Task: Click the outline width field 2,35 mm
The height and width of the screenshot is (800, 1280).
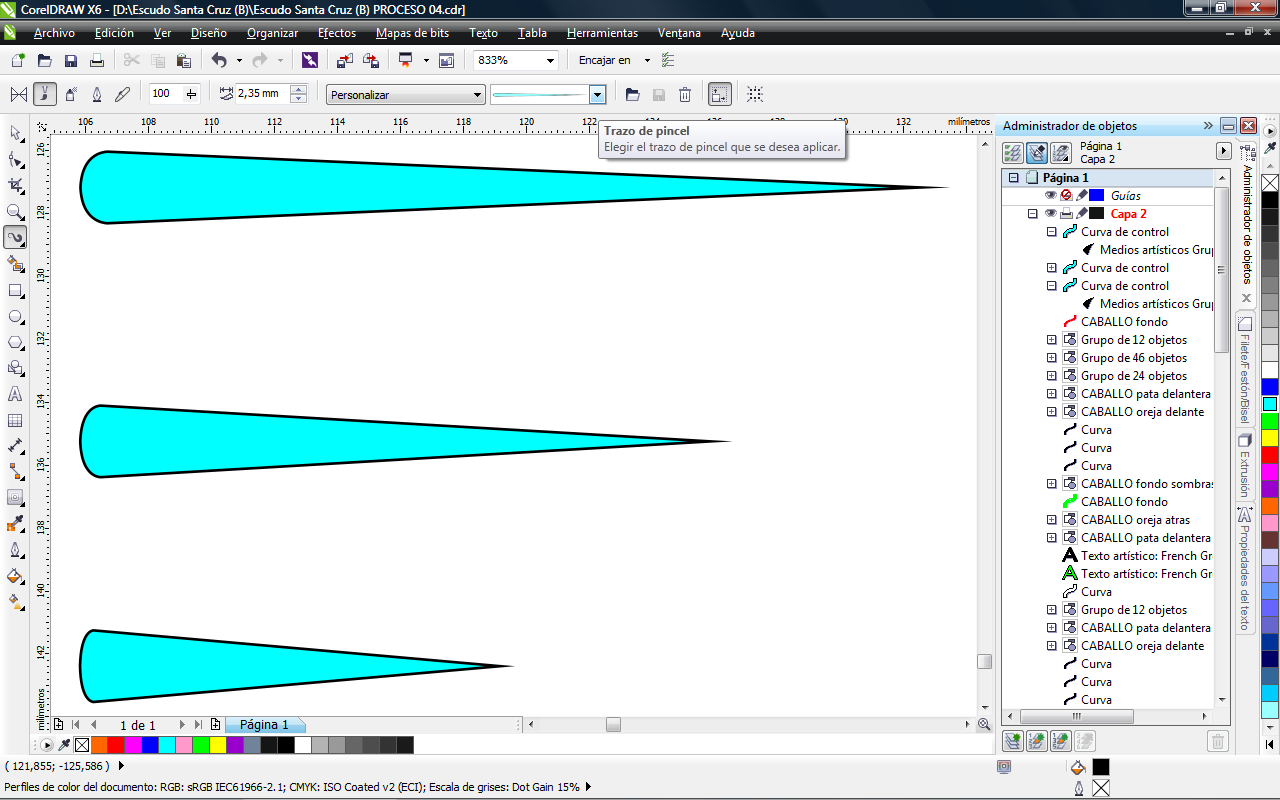Action: coord(262,94)
